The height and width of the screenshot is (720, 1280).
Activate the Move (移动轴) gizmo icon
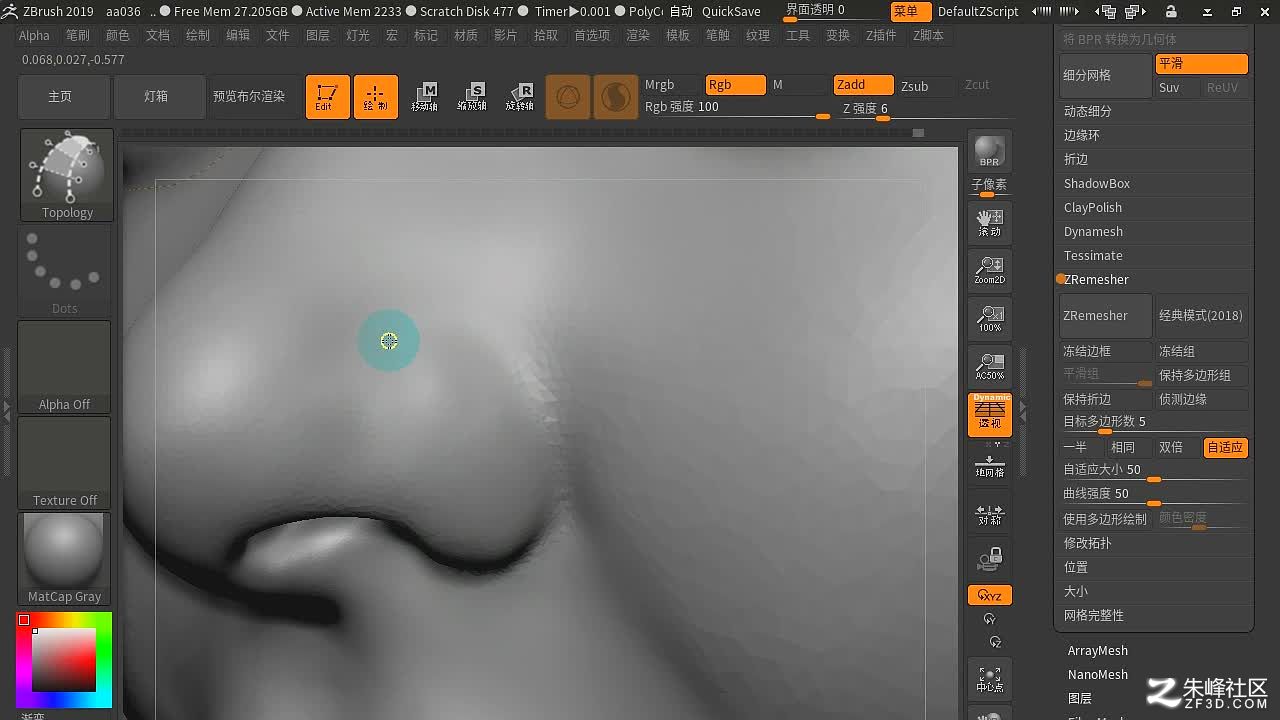[x=424, y=97]
